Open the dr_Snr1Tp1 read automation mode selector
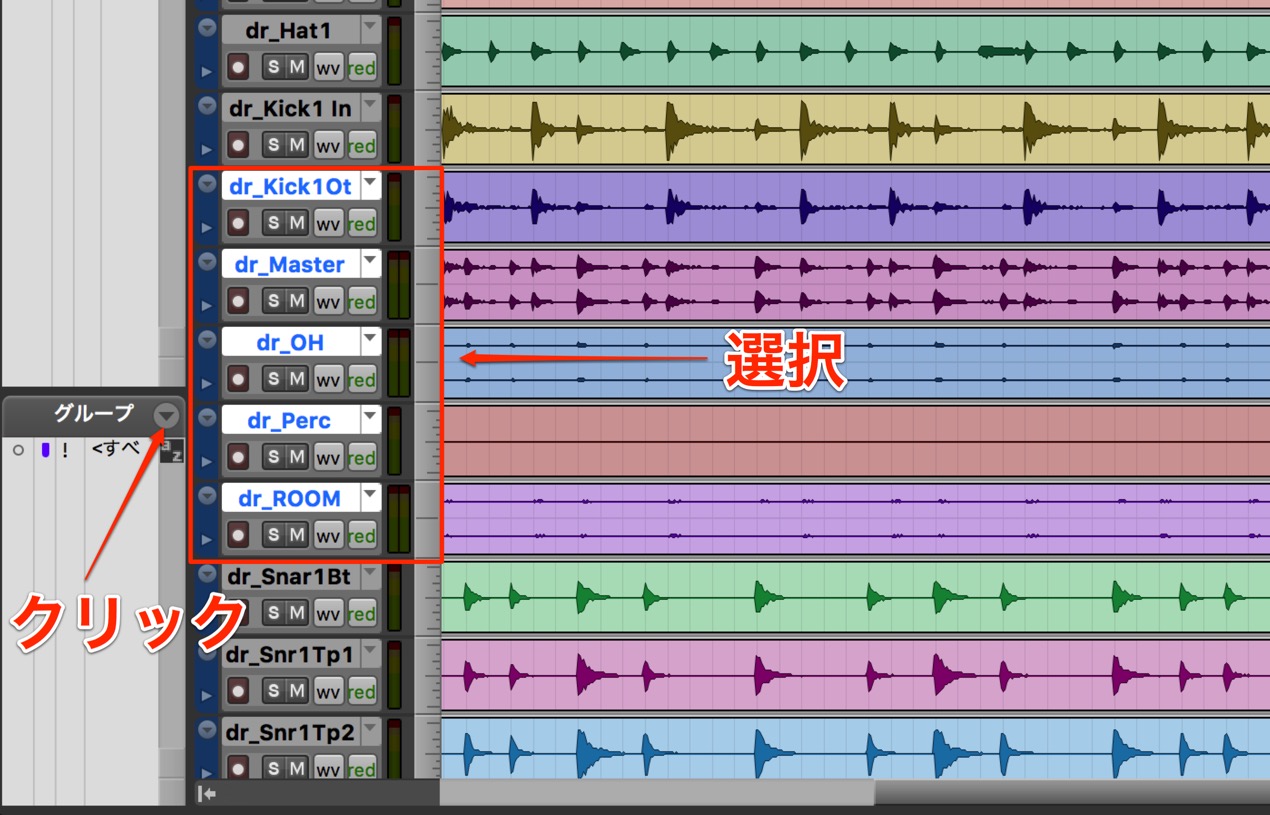The width and height of the screenshot is (1270, 815). [362, 691]
